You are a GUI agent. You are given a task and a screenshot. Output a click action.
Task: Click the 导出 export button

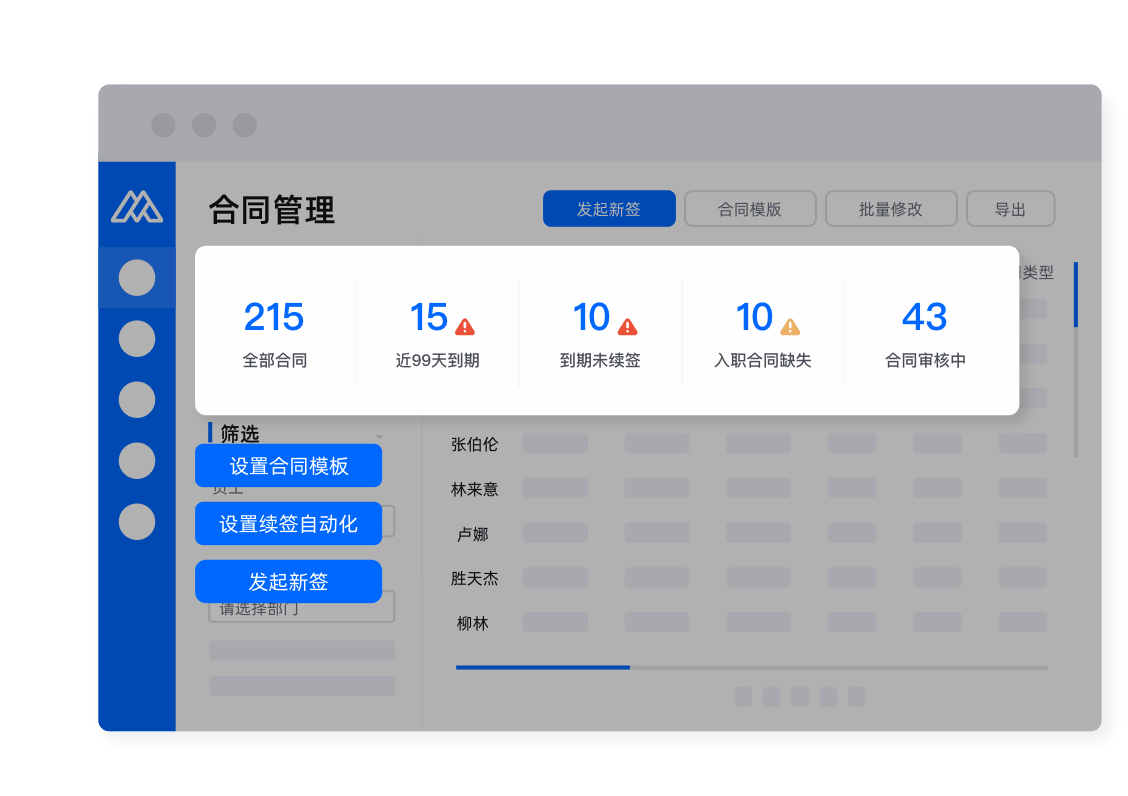(x=1010, y=209)
